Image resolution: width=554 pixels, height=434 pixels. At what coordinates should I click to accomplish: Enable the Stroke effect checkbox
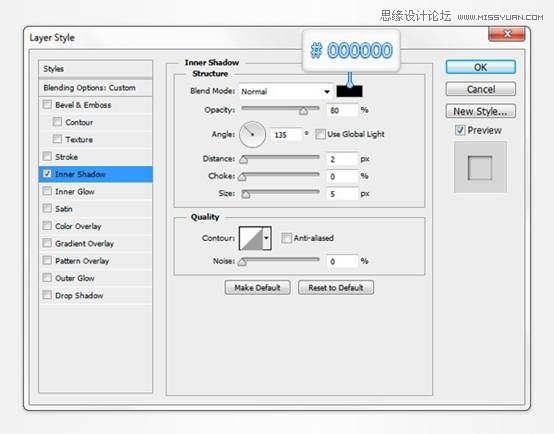tap(47, 157)
